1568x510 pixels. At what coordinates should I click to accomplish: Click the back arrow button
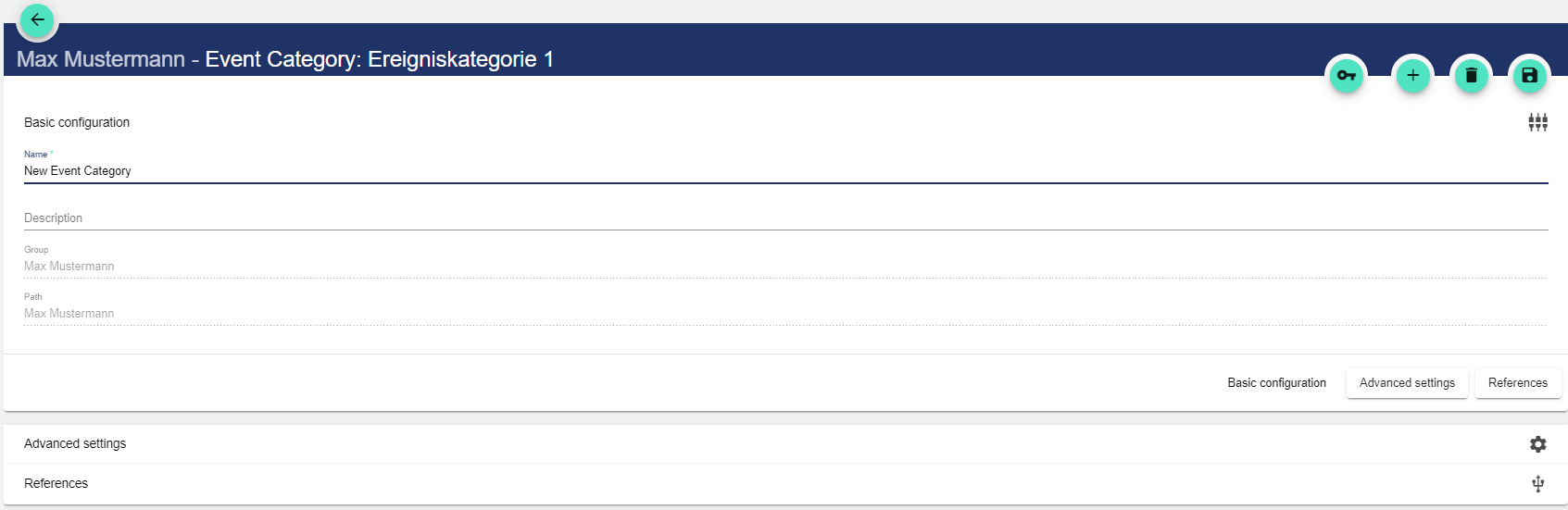[38, 19]
